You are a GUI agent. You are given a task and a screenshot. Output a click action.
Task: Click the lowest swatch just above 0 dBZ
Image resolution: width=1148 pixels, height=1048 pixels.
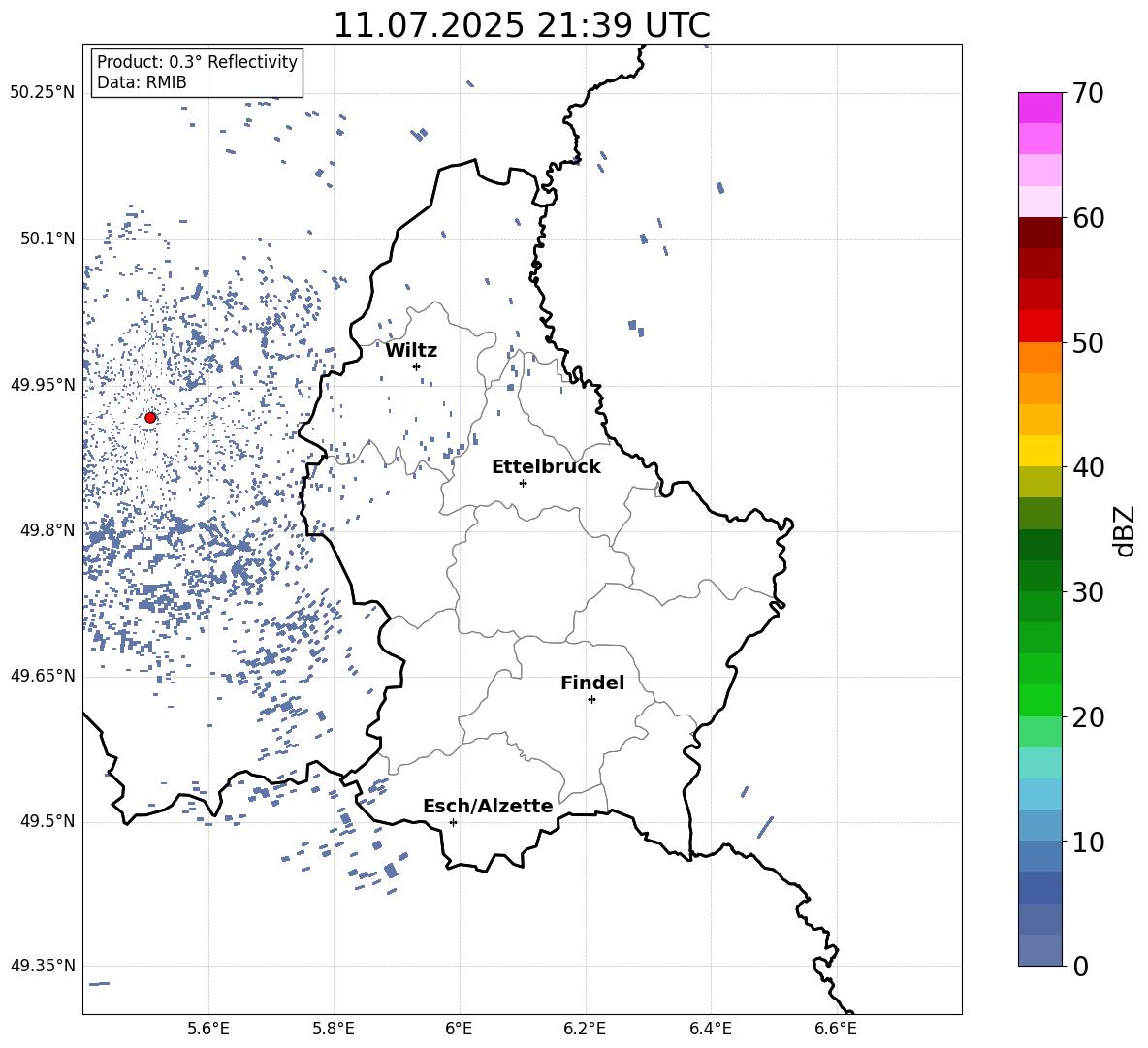pos(1040,950)
